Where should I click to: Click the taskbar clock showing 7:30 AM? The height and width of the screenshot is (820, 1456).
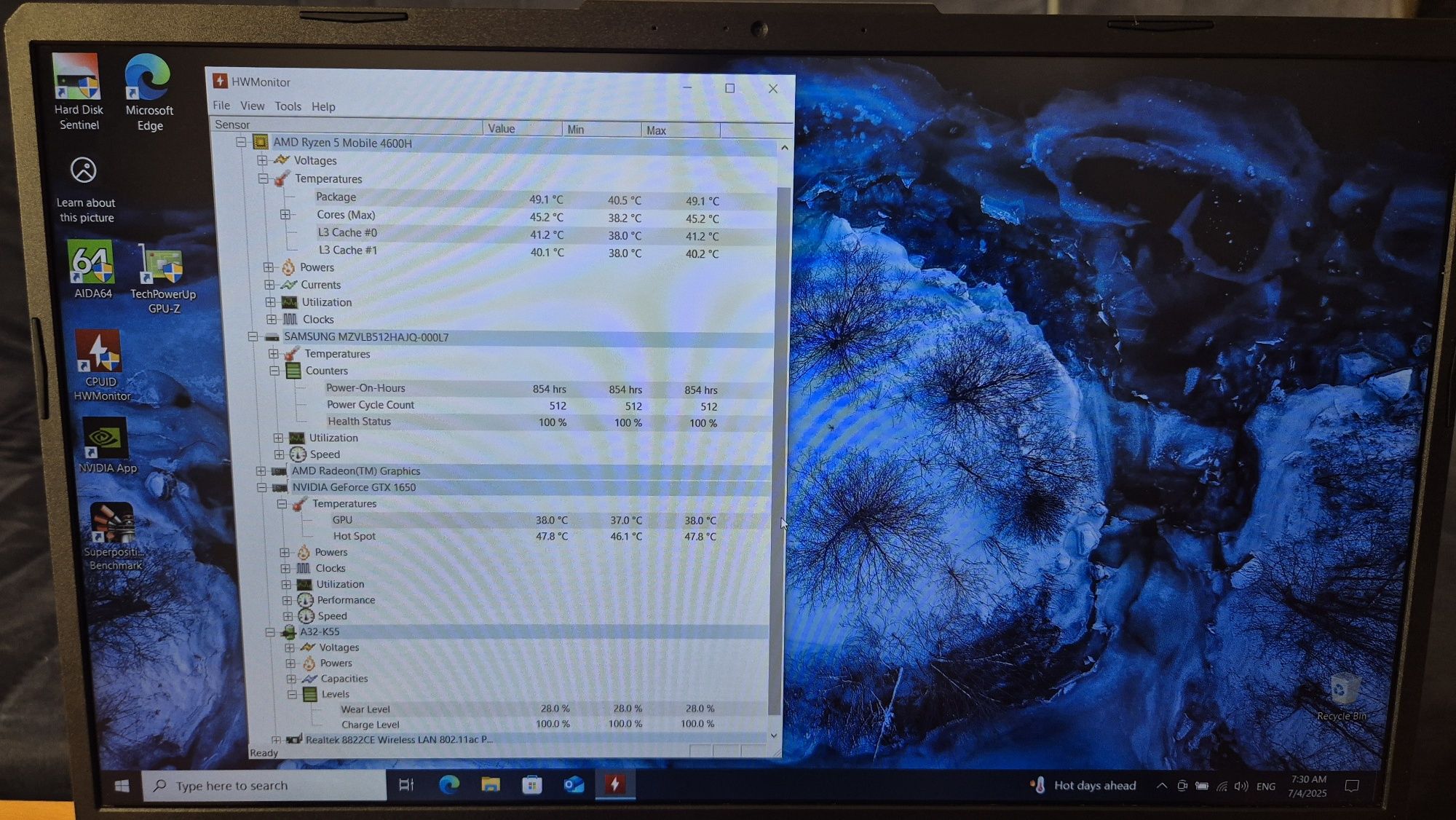pyautogui.click(x=1307, y=787)
